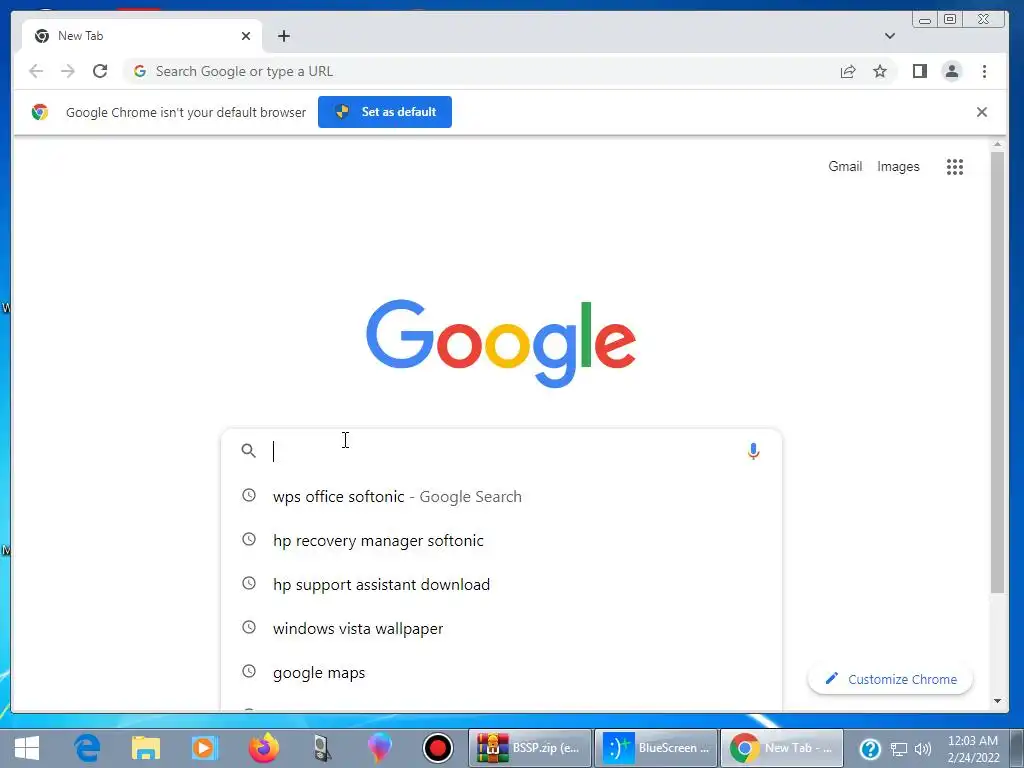
Task: Click into the Google search box
Action: pyautogui.click(x=503, y=451)
